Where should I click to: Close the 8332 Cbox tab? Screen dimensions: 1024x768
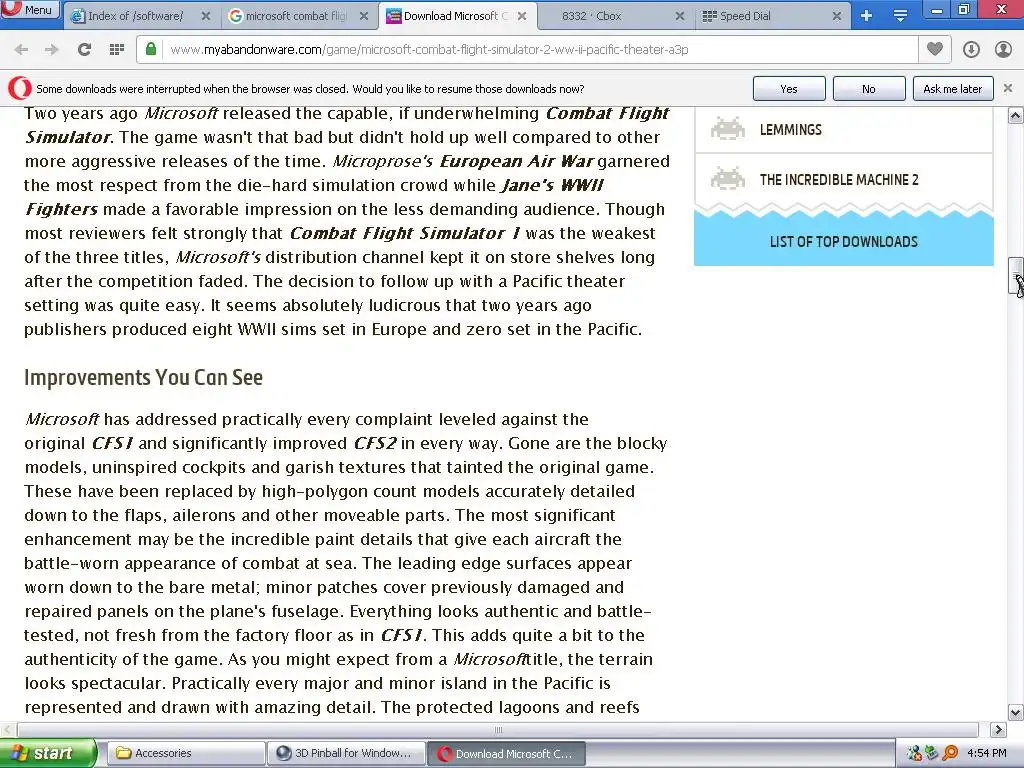[679, 16]
